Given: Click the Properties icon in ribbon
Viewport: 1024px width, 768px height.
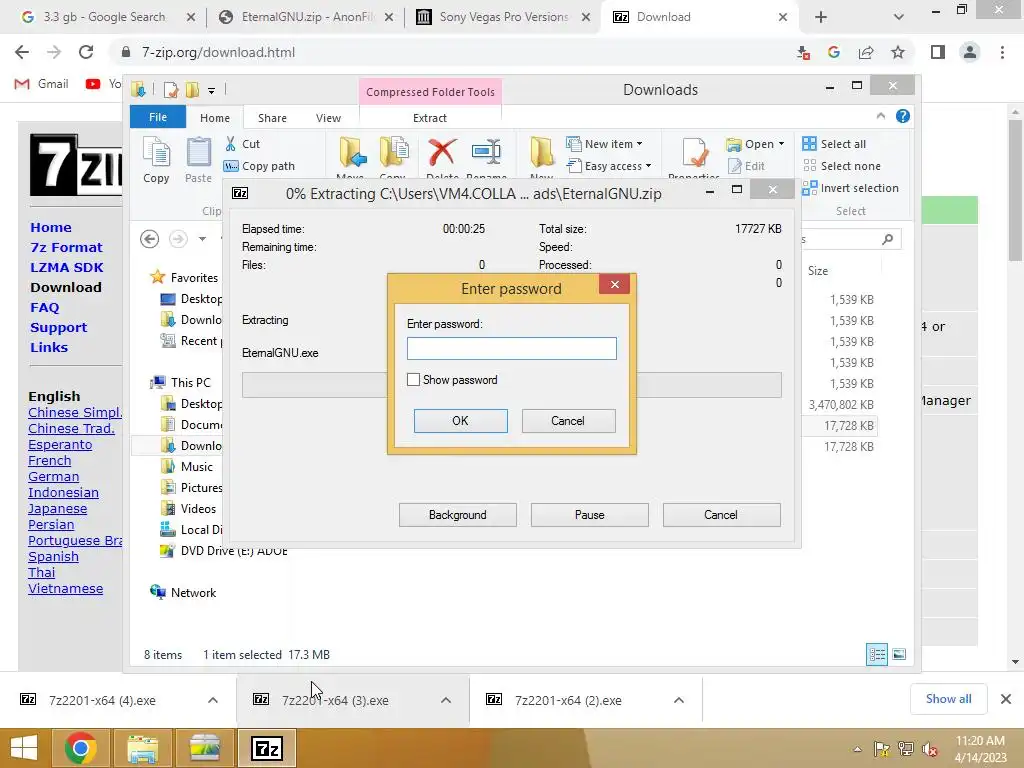Looking at the screenshot, I should coord(694,155).
